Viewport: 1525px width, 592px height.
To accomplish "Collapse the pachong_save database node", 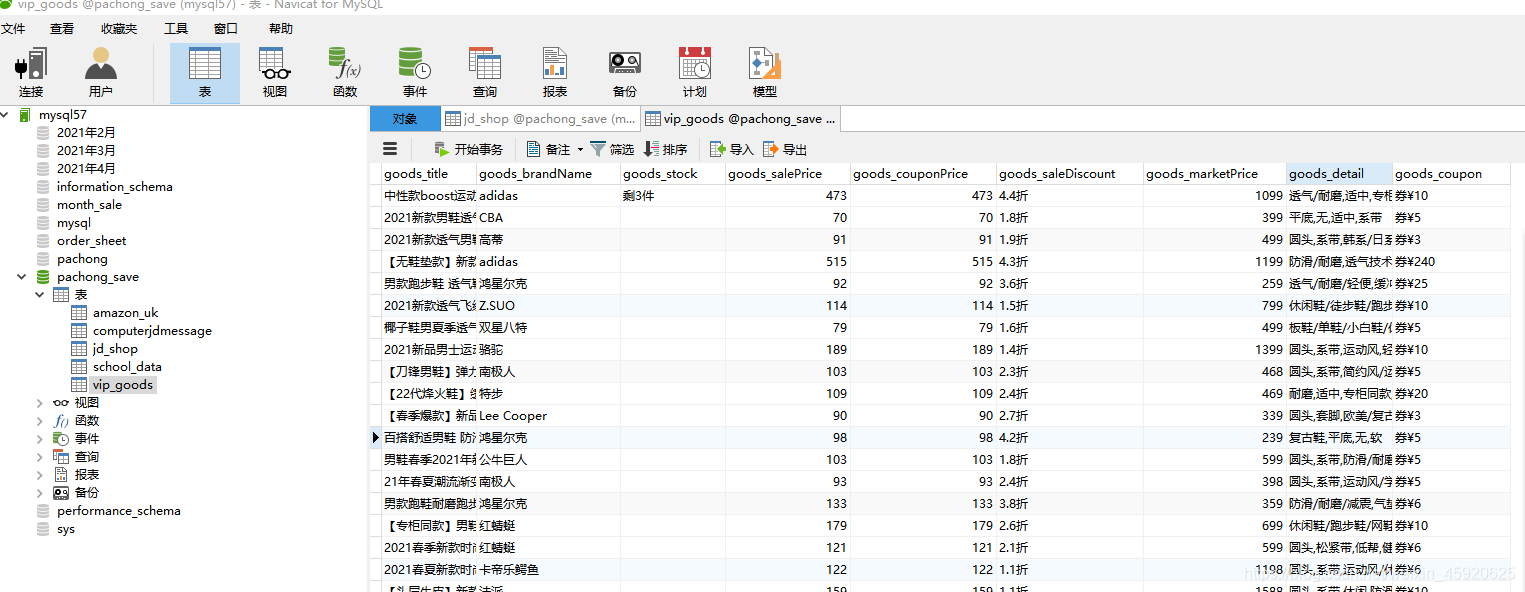I will (23, 277).
